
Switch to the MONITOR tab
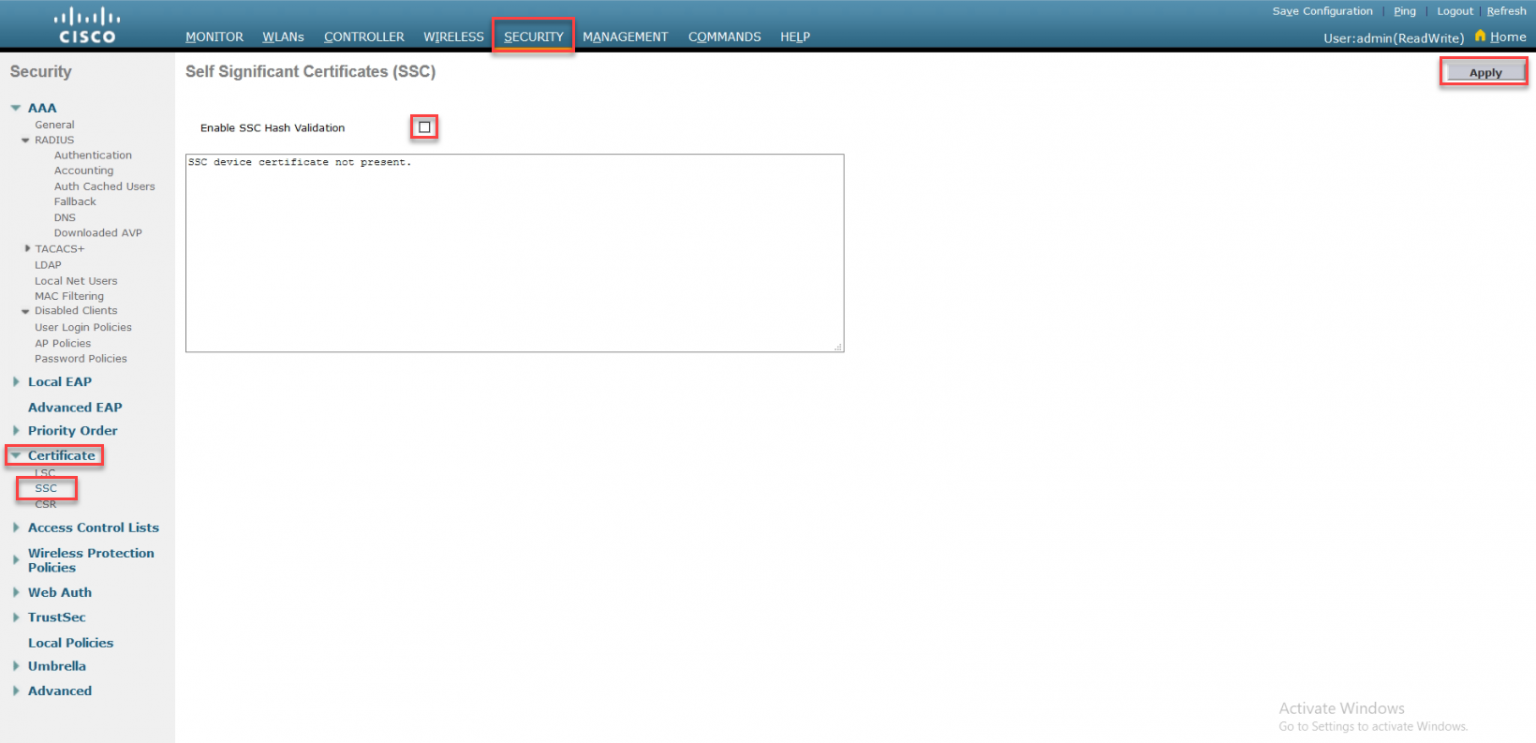214,36
